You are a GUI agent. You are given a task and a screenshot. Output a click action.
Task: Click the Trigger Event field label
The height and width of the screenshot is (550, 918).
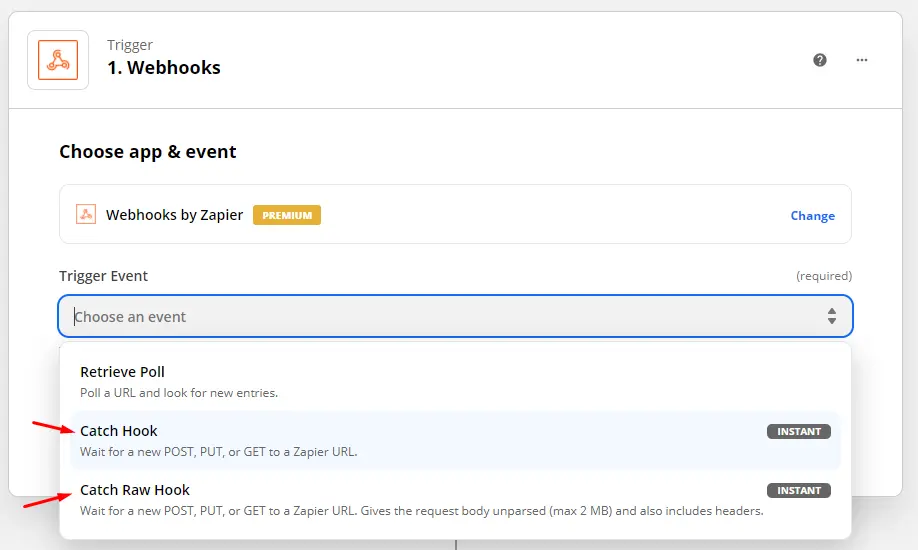104,276
